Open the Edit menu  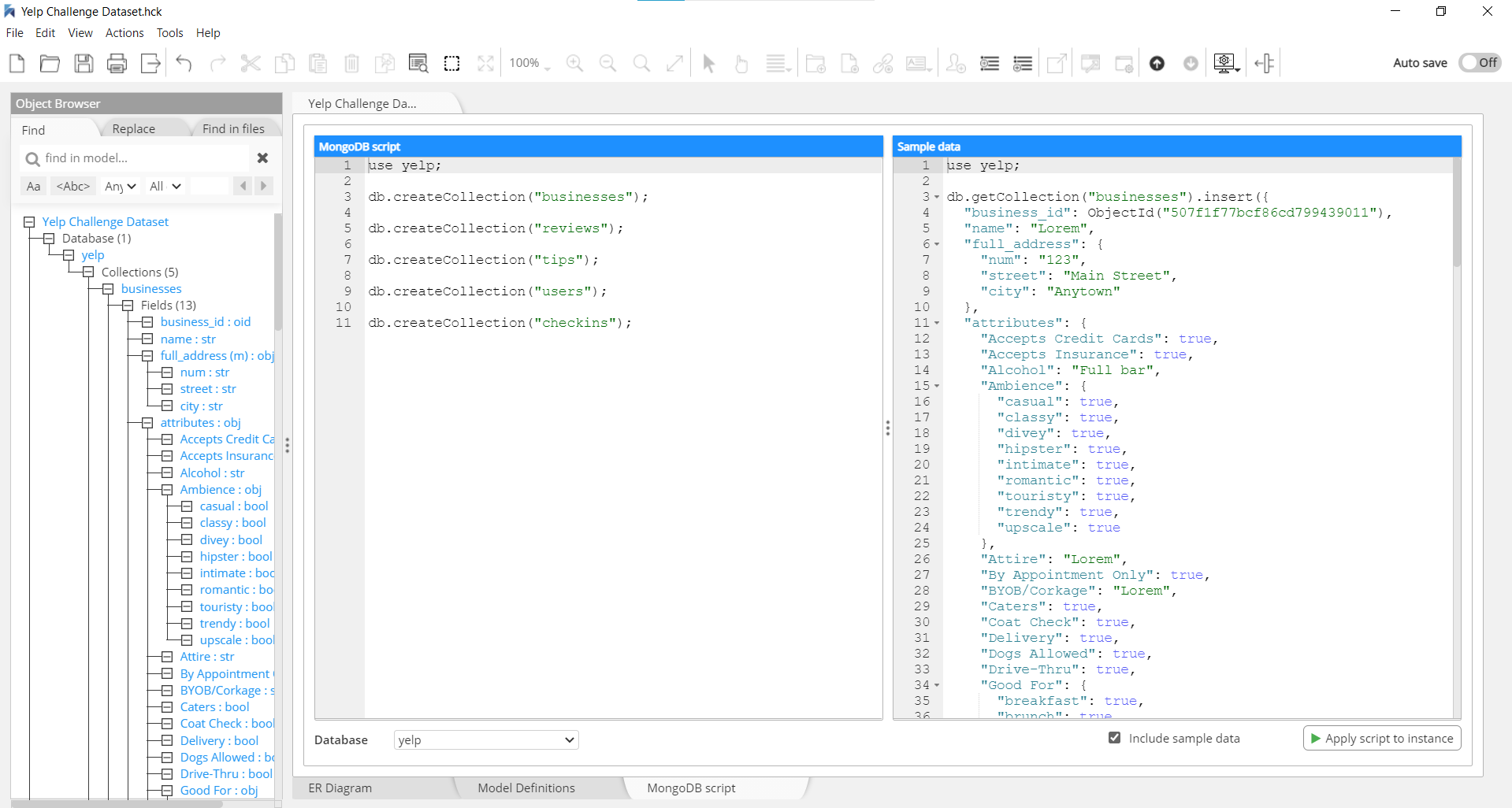46,33
